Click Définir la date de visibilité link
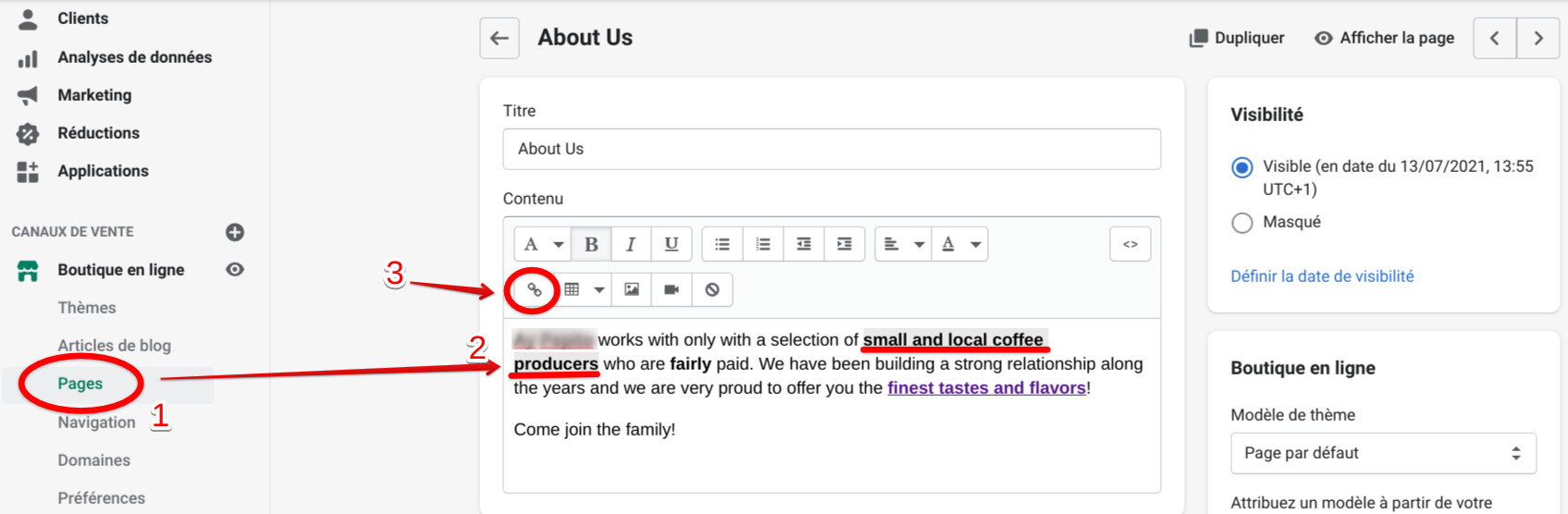Viewport: 1568px width, 514px height. [1322, 276]
